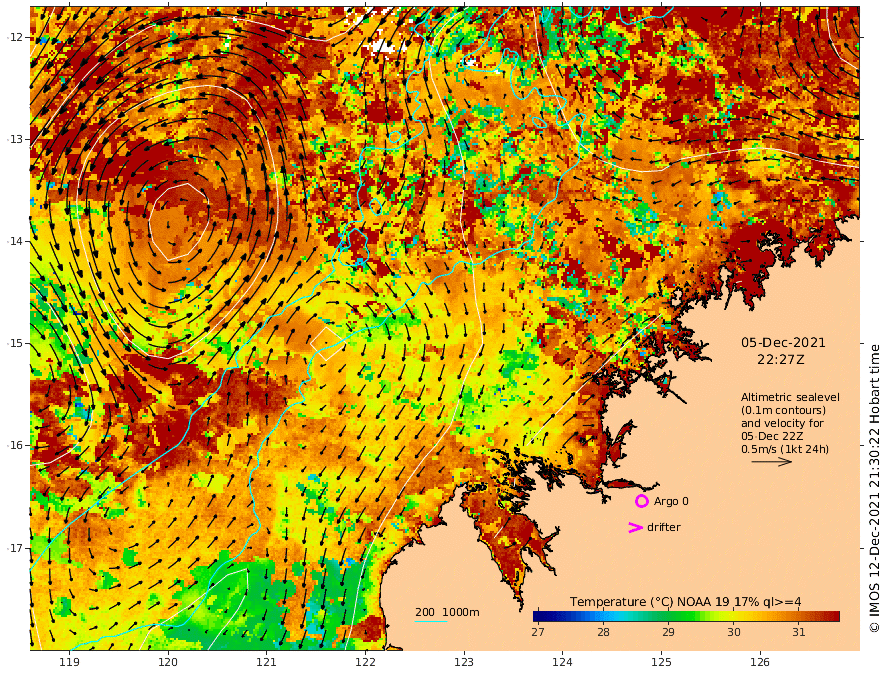The width and height of the screenshot is (880, 680).
Task: Click the latitude axis label -12
Action: (x=16, y=37)
